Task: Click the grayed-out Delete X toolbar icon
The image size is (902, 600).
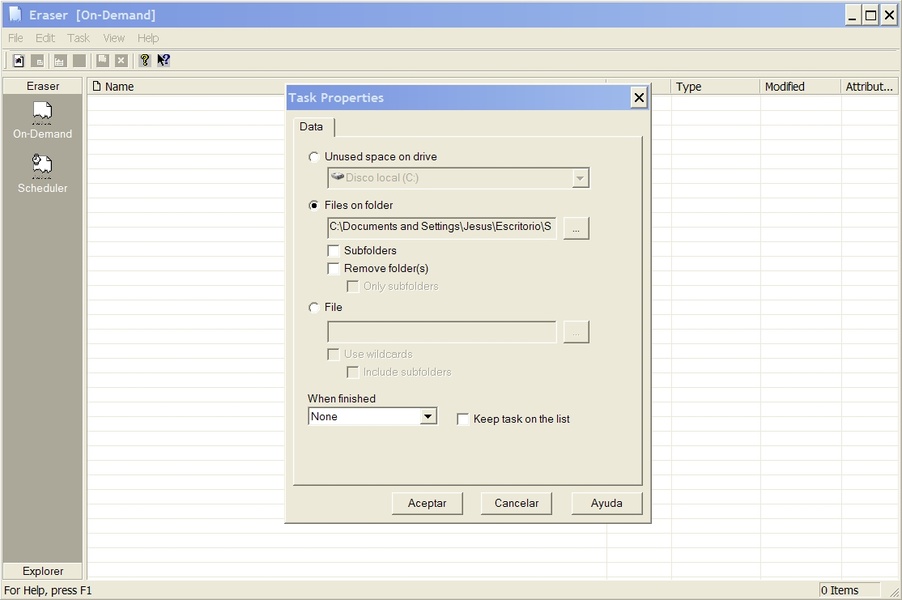Action: pyautogui.click(x=121, y=61)
